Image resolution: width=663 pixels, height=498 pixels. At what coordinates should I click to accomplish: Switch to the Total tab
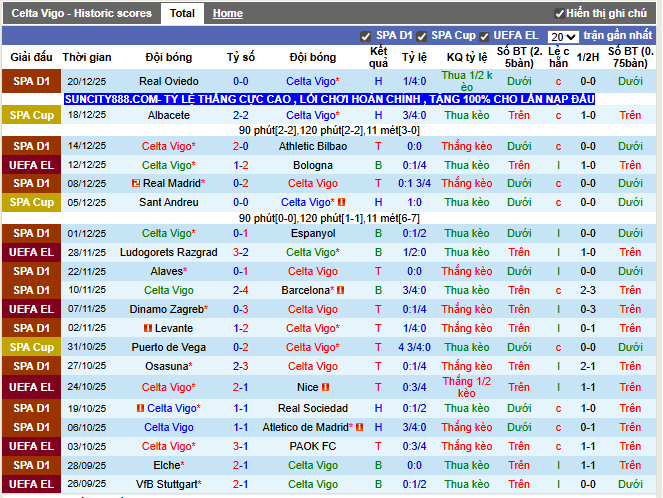[182, 14]
